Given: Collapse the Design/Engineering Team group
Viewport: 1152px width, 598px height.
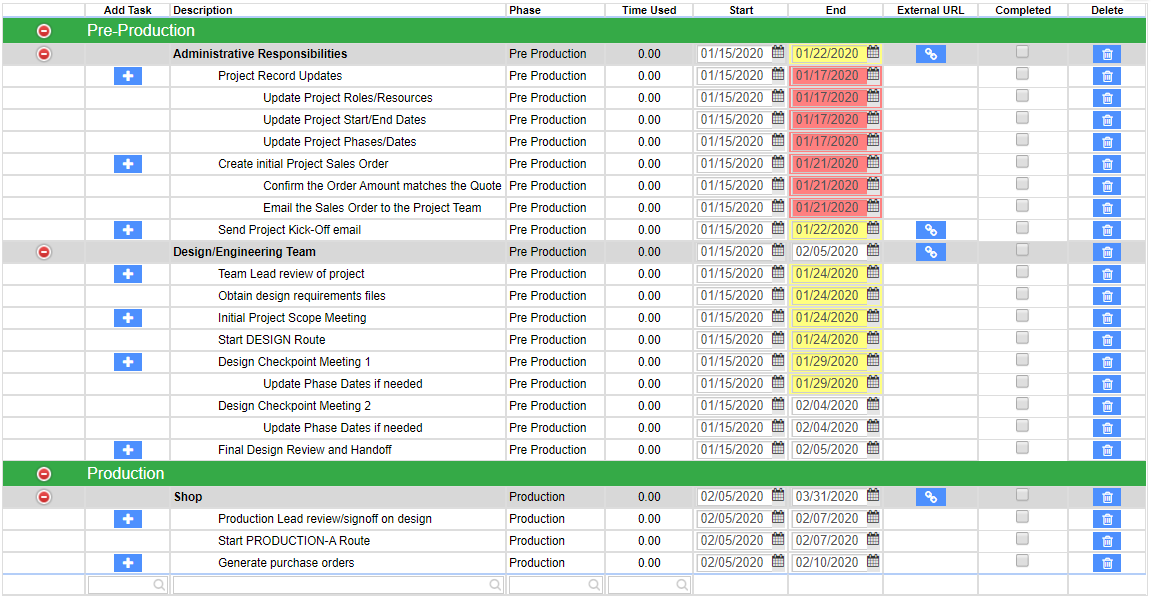Looking at the screenshot, I should click(x=44, y=252).
